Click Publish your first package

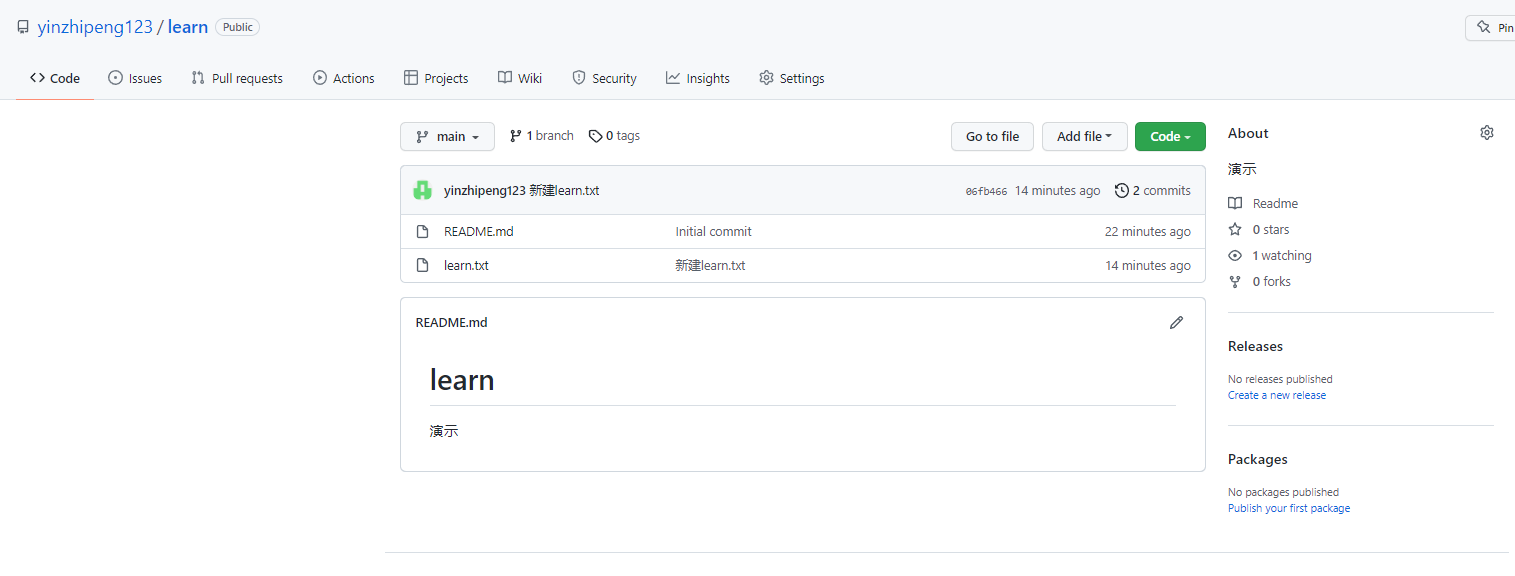click(1289, 508)
